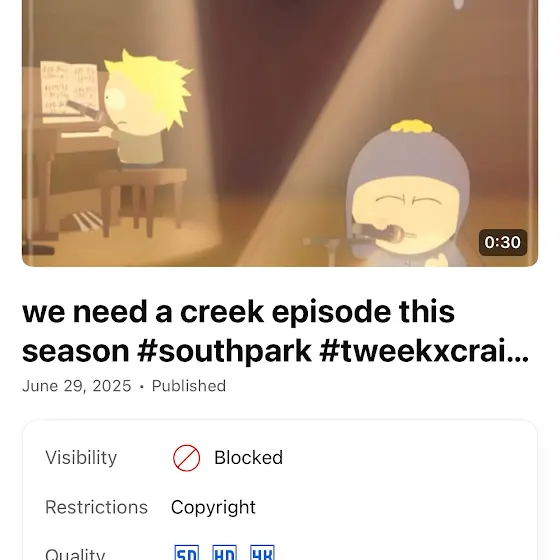Open the South Park video thumbnail

[280, 133]
